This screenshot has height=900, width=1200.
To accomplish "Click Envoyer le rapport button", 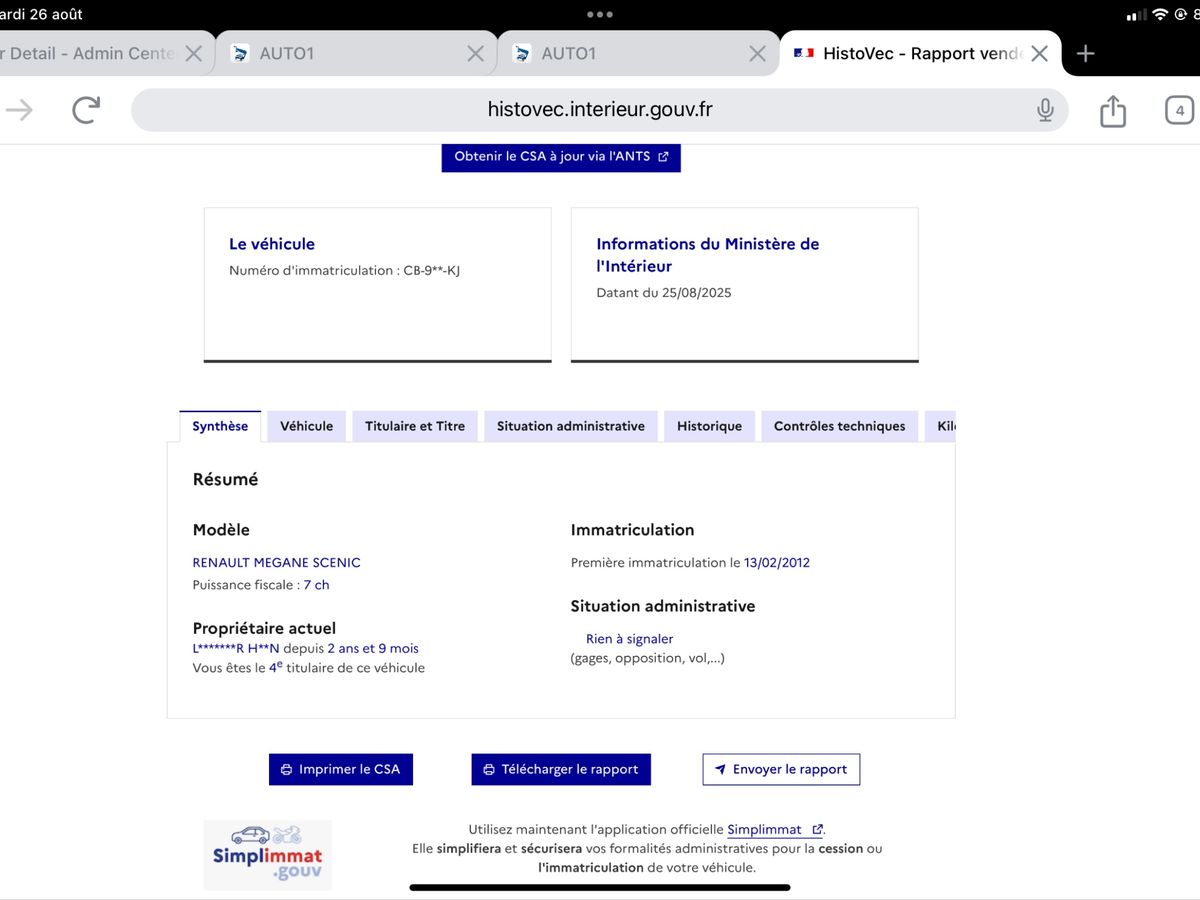I will pyautogui.click(x=781, y=769).
